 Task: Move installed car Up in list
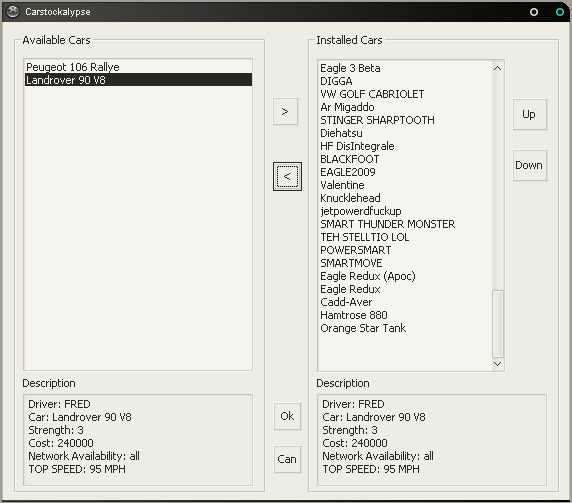(529, 114)
